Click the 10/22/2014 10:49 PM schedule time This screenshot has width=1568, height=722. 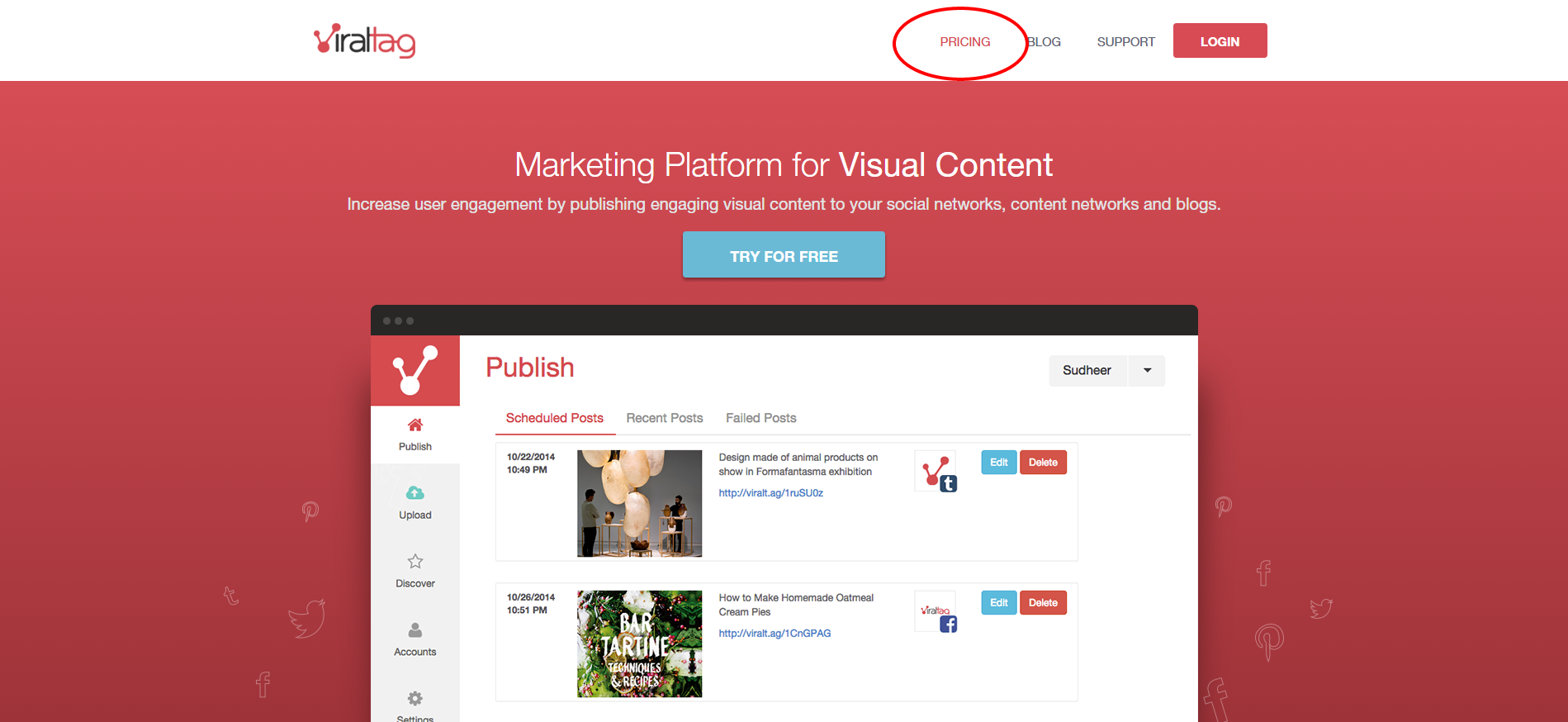[x=531, y=463]
